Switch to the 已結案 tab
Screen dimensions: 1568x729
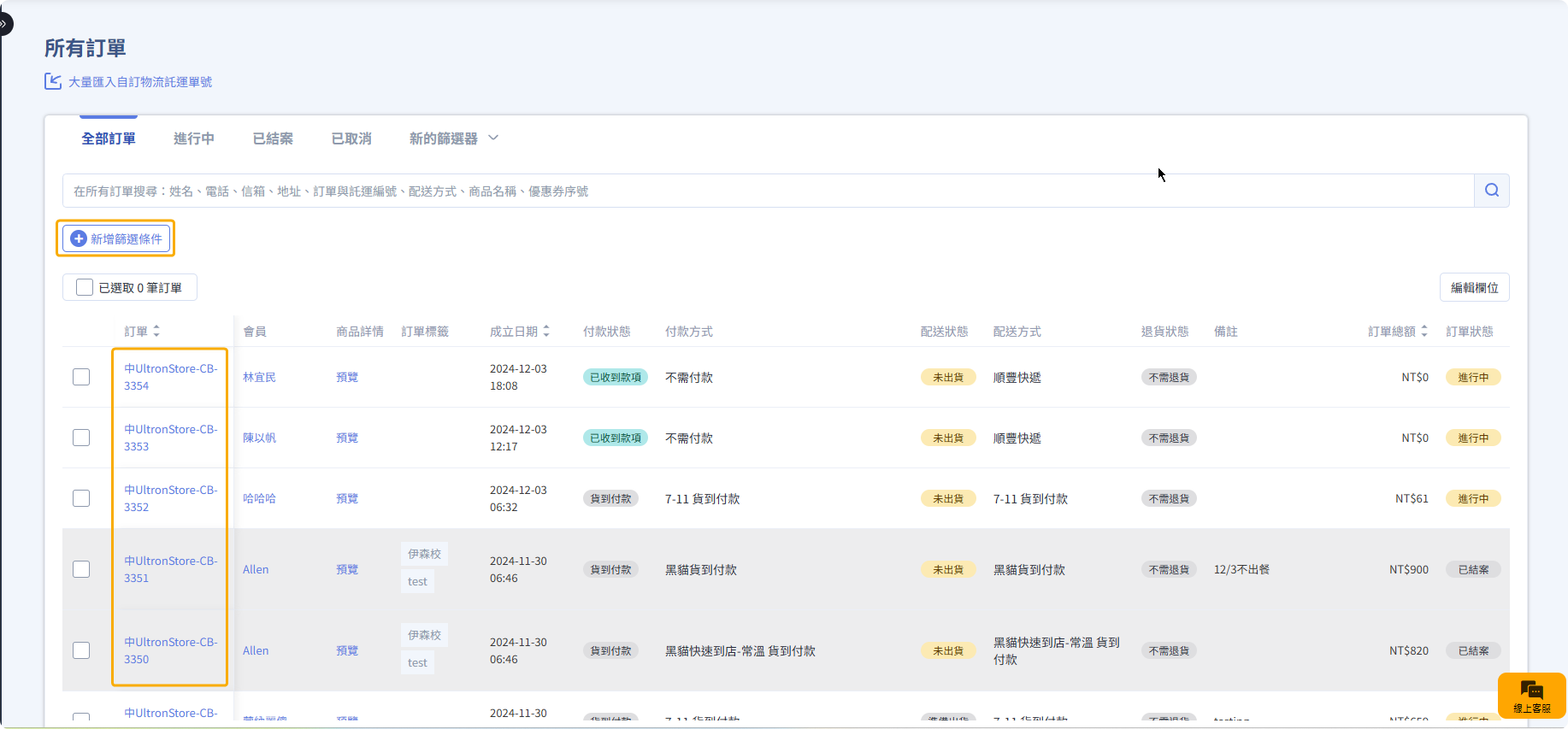tap(273, 138)
